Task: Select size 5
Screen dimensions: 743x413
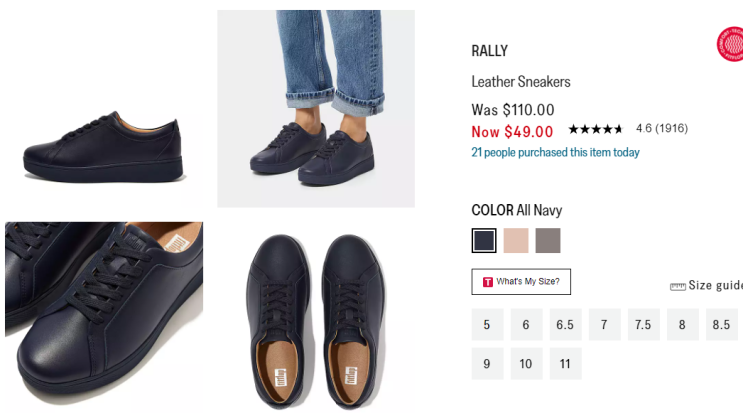Action: (x=487, y=325)
